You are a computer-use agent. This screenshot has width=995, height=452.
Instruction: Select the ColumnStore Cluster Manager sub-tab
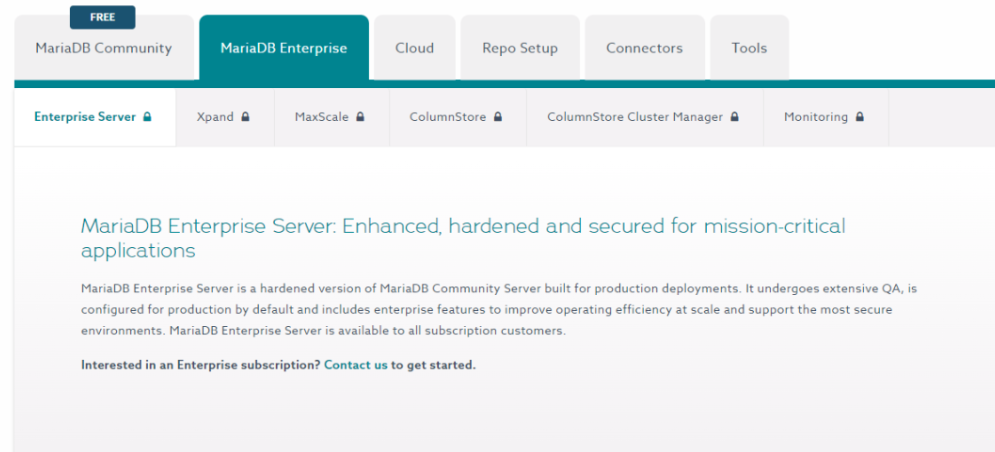point(645,117)
